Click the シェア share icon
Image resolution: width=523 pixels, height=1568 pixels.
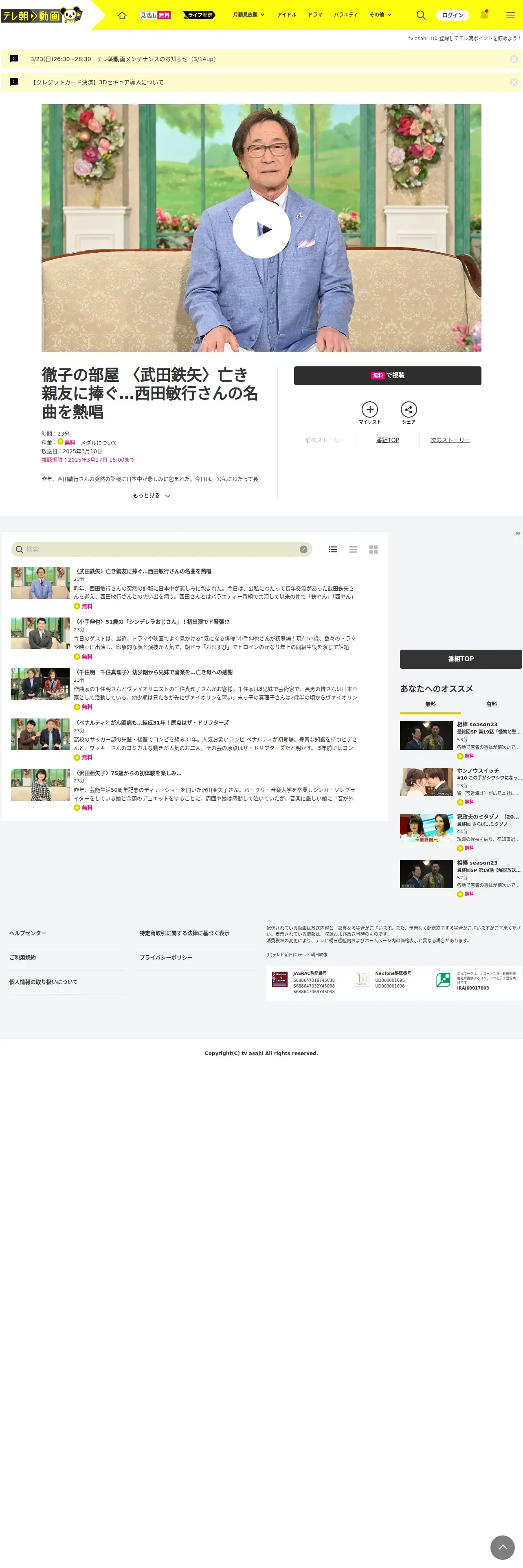(409, 413)
